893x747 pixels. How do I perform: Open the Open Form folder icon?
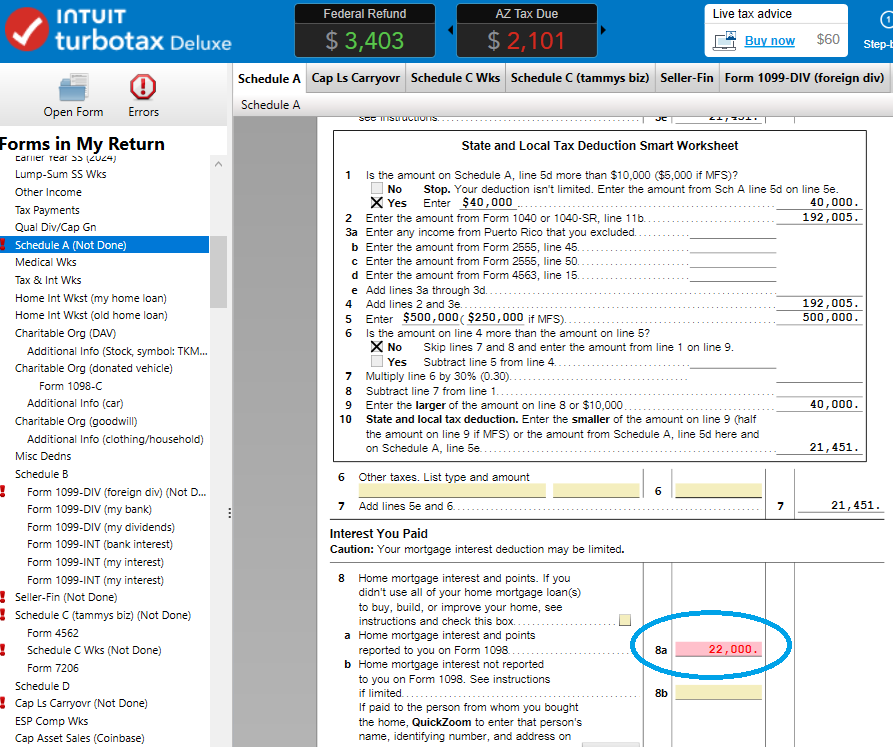click(x=73, y=88)
